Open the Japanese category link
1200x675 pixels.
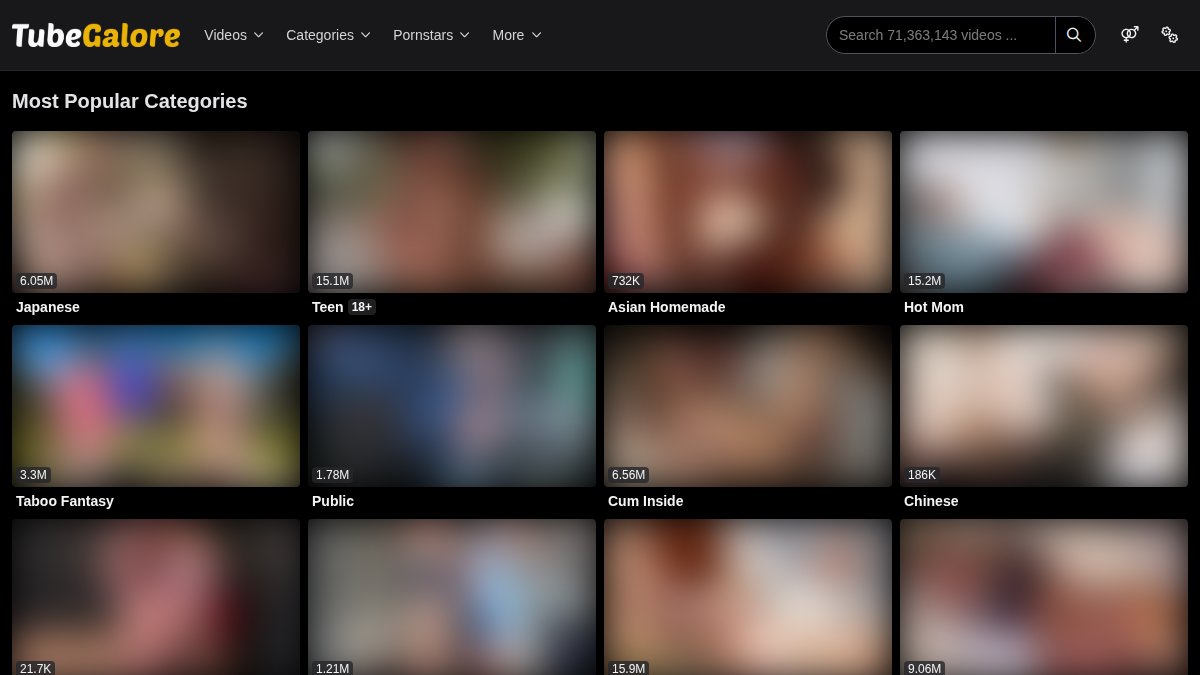(48, 307)
